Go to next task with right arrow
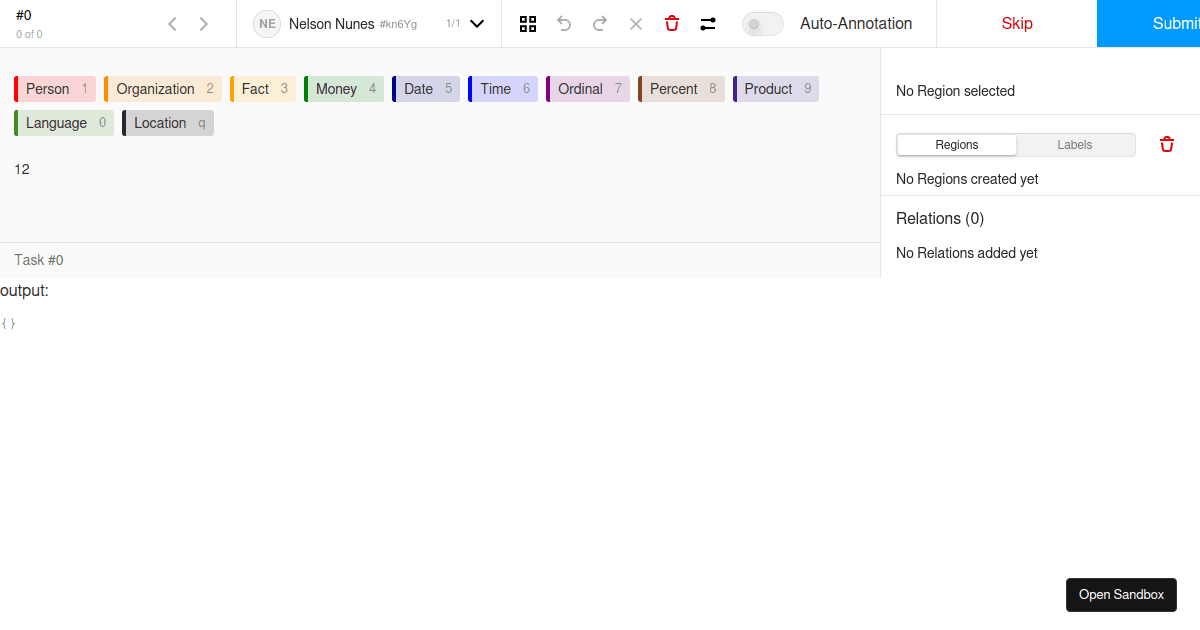The width and height of the screenshot is (1200, 630). [203, 23]
